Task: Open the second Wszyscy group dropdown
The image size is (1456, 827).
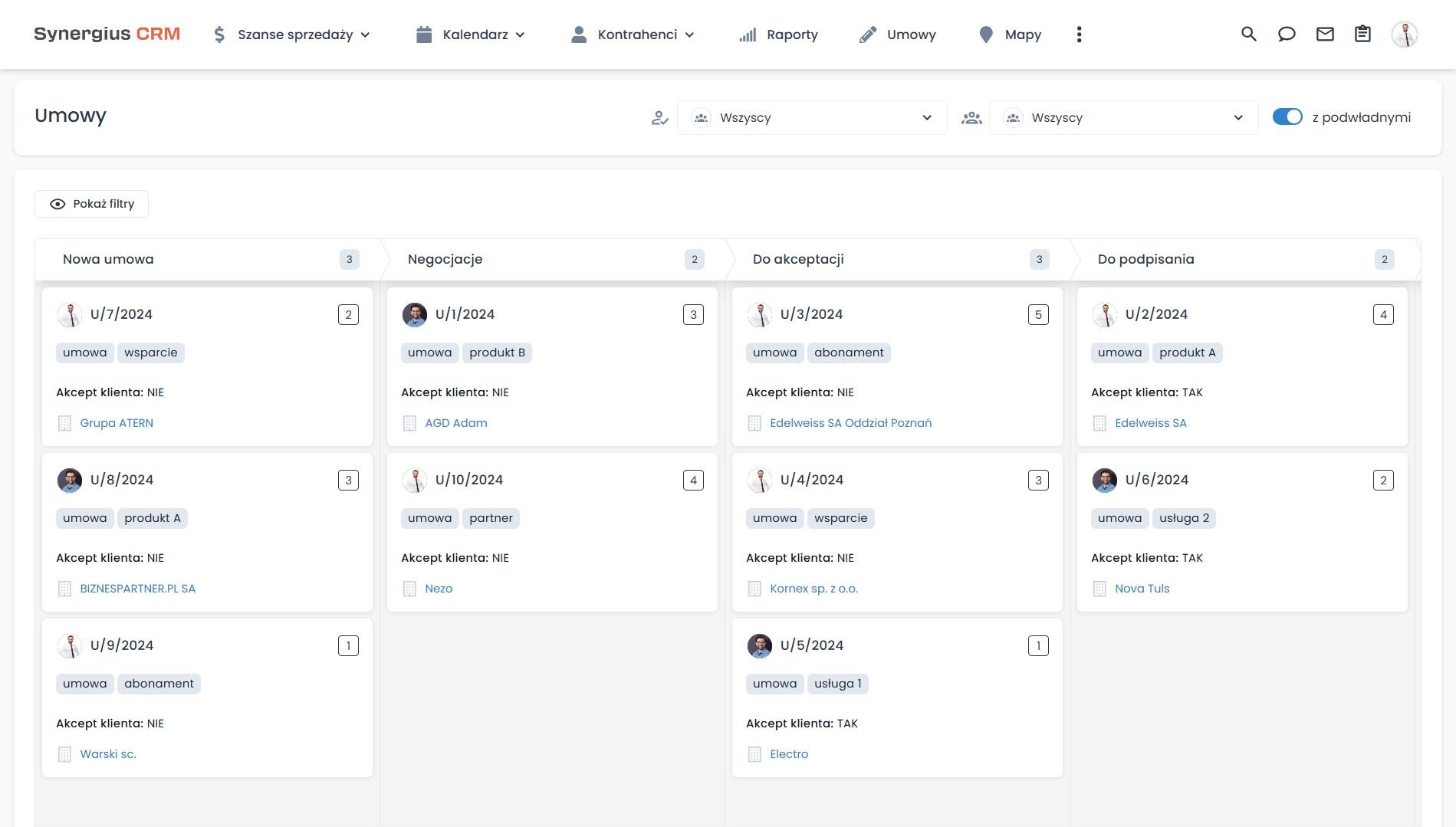Action: click(x=1123, y=118)
